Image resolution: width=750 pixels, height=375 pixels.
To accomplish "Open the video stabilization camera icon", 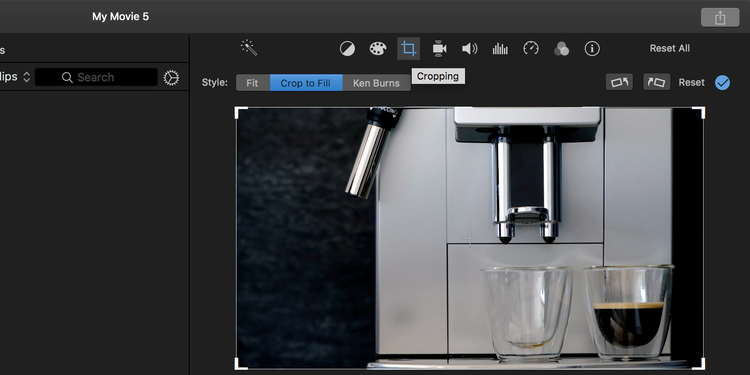I will click(439, 48).
